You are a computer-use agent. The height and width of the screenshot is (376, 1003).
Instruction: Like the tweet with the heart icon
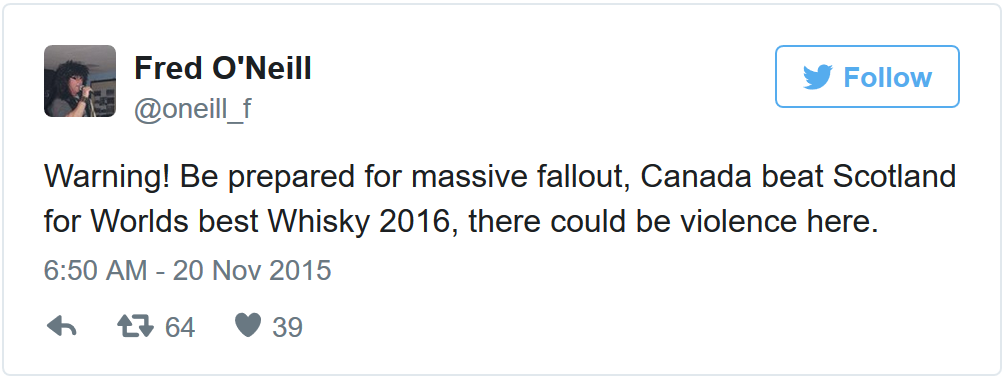click(x=248, y=327)
